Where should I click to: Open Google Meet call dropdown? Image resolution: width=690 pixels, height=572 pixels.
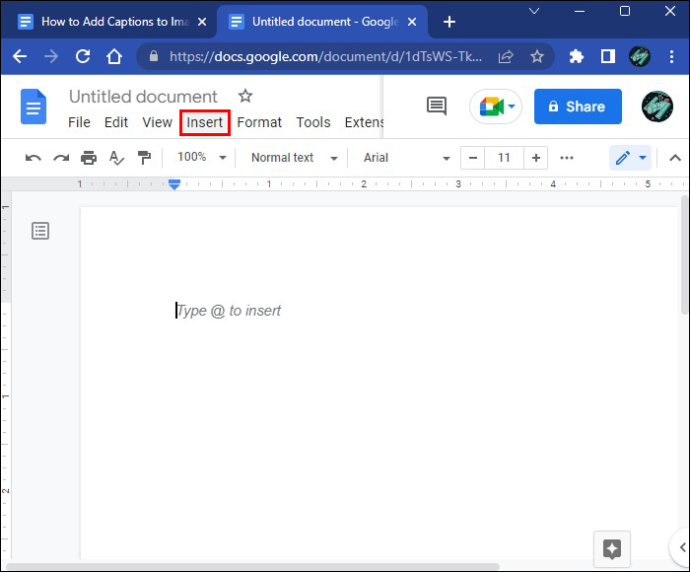(496, 106)
